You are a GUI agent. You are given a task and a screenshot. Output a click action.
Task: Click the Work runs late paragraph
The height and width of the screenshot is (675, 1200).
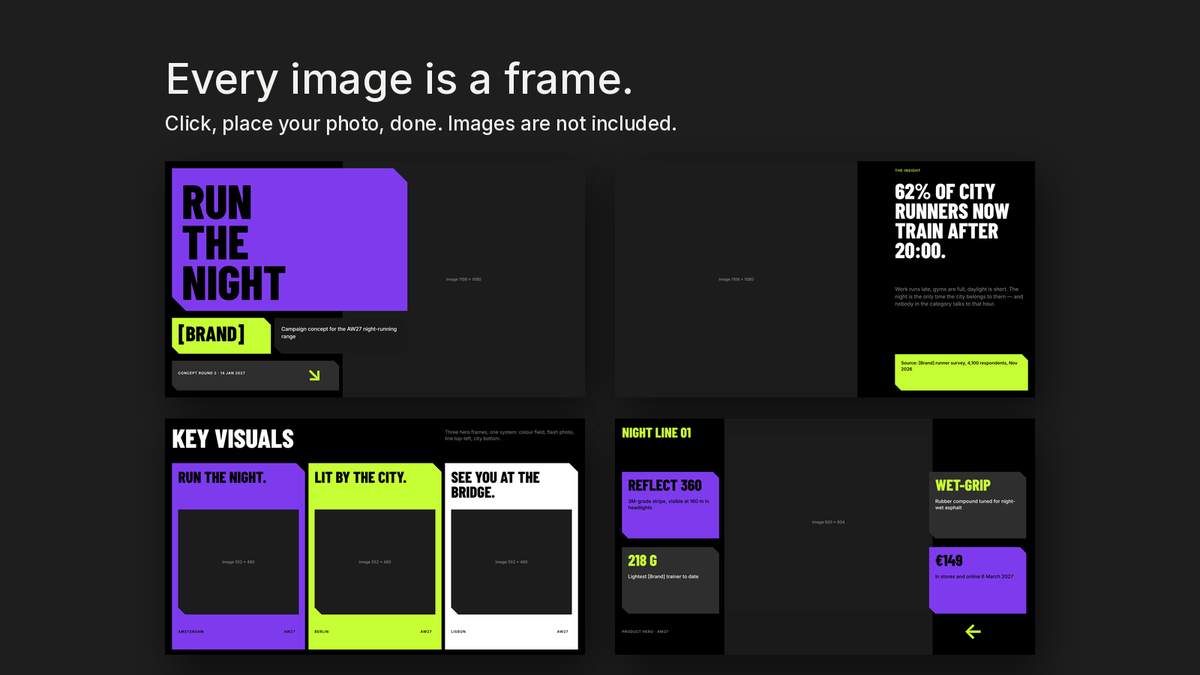[x=960, y=296]
